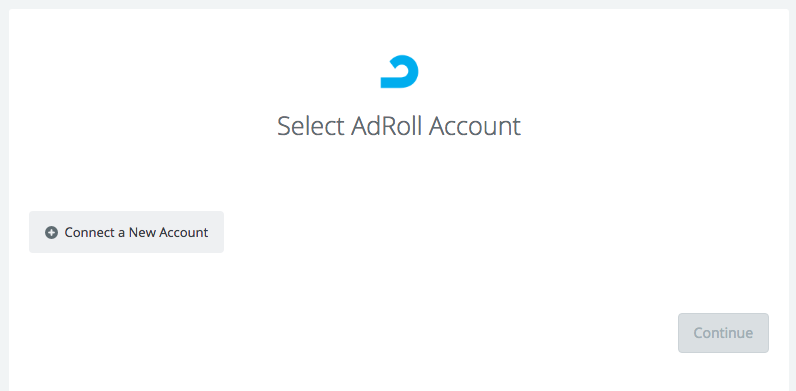The width and height of the screenshot is (796, 391).
Task: Proceed using the Continue button
Action: coord(723,333)
